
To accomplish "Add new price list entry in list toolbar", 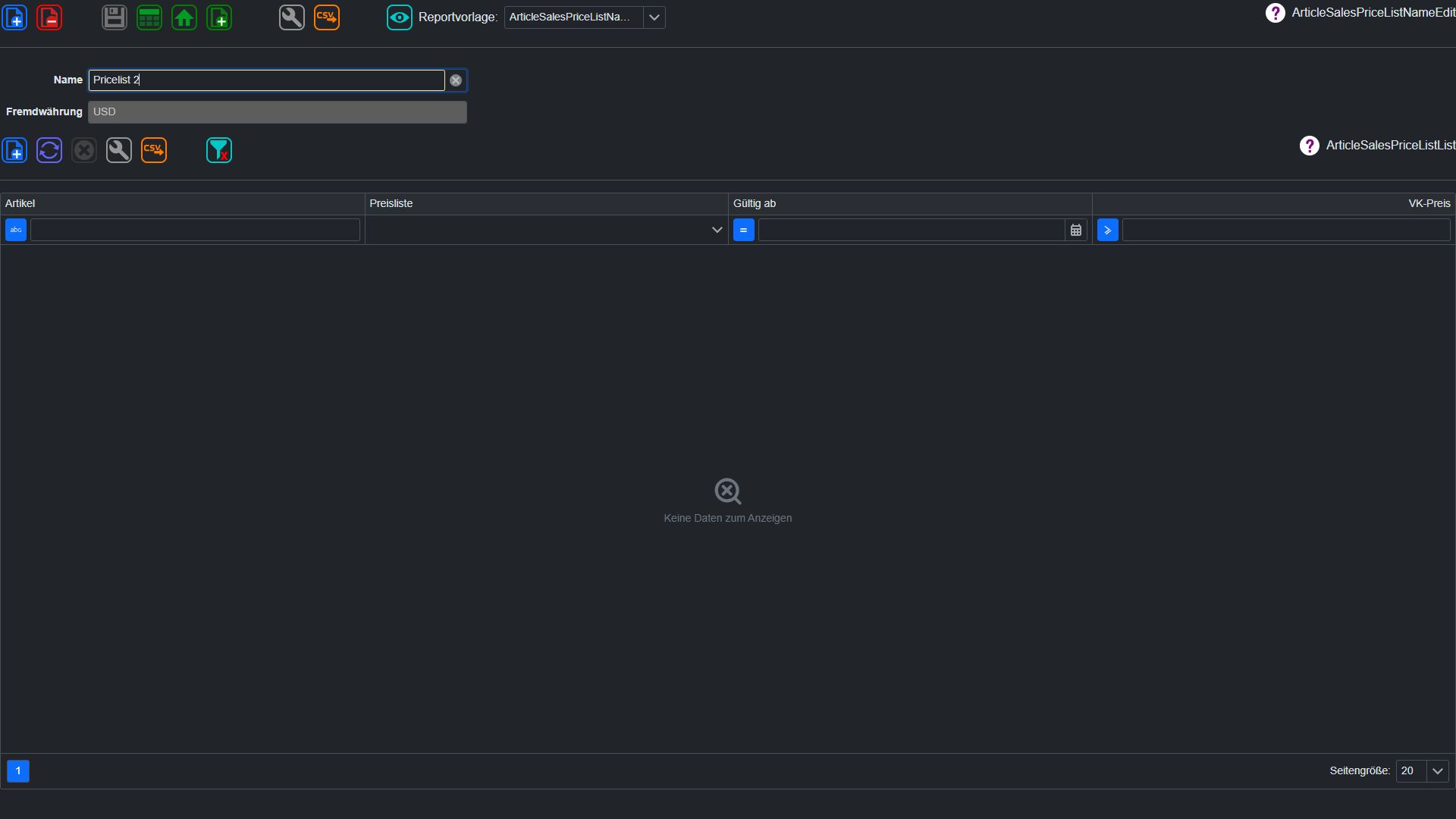I will tap(14, 150).
